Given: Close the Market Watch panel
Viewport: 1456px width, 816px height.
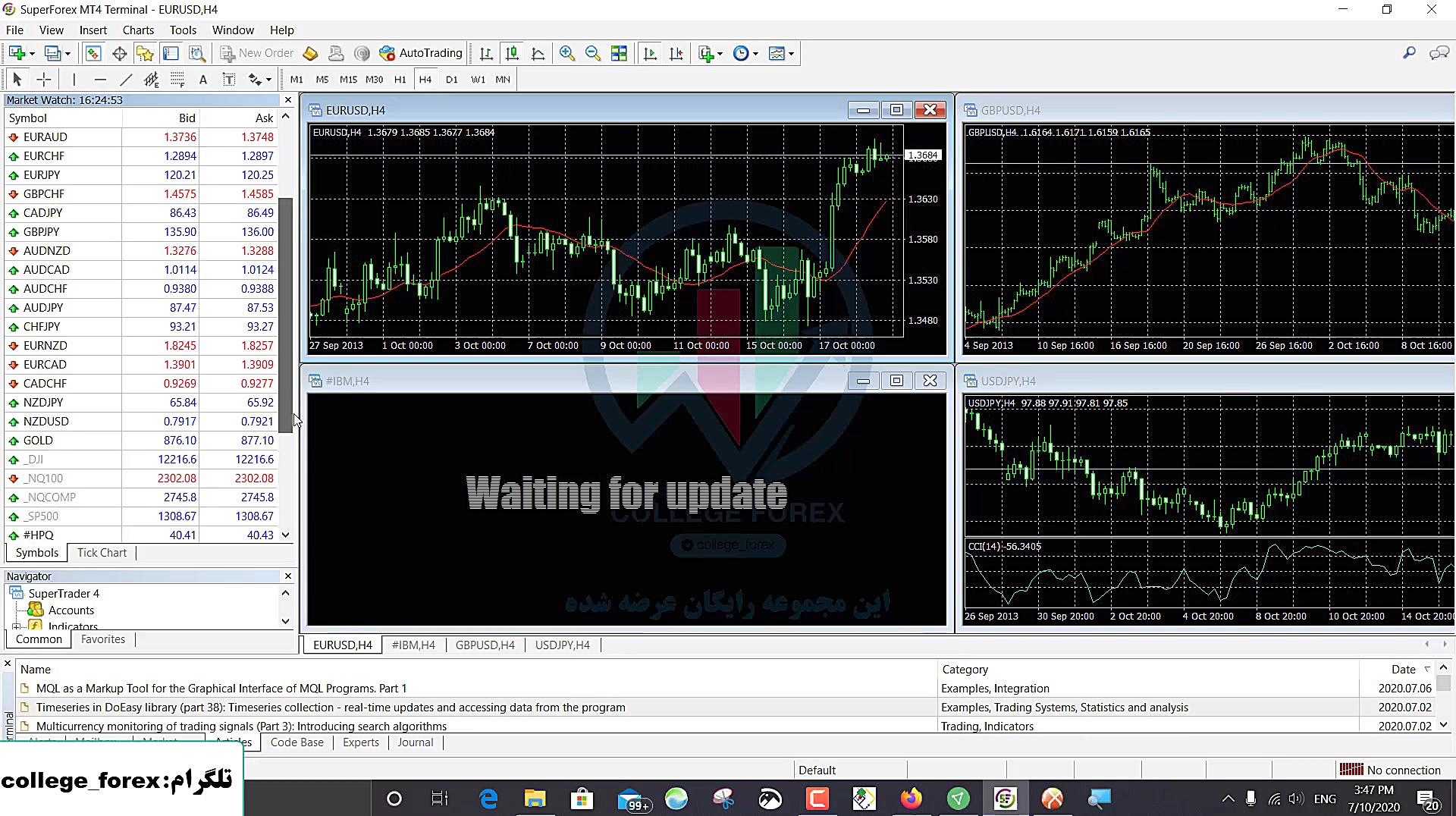Looking at the screenshot, I should coord(288,100).
